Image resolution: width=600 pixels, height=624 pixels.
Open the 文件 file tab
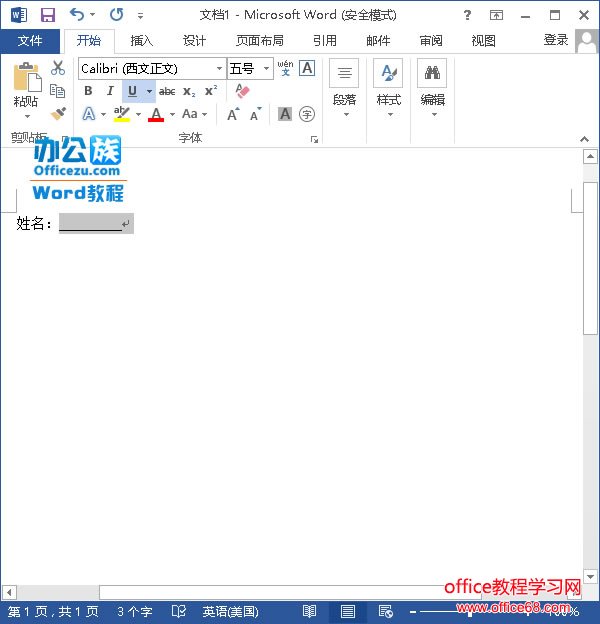click(30, 41)
